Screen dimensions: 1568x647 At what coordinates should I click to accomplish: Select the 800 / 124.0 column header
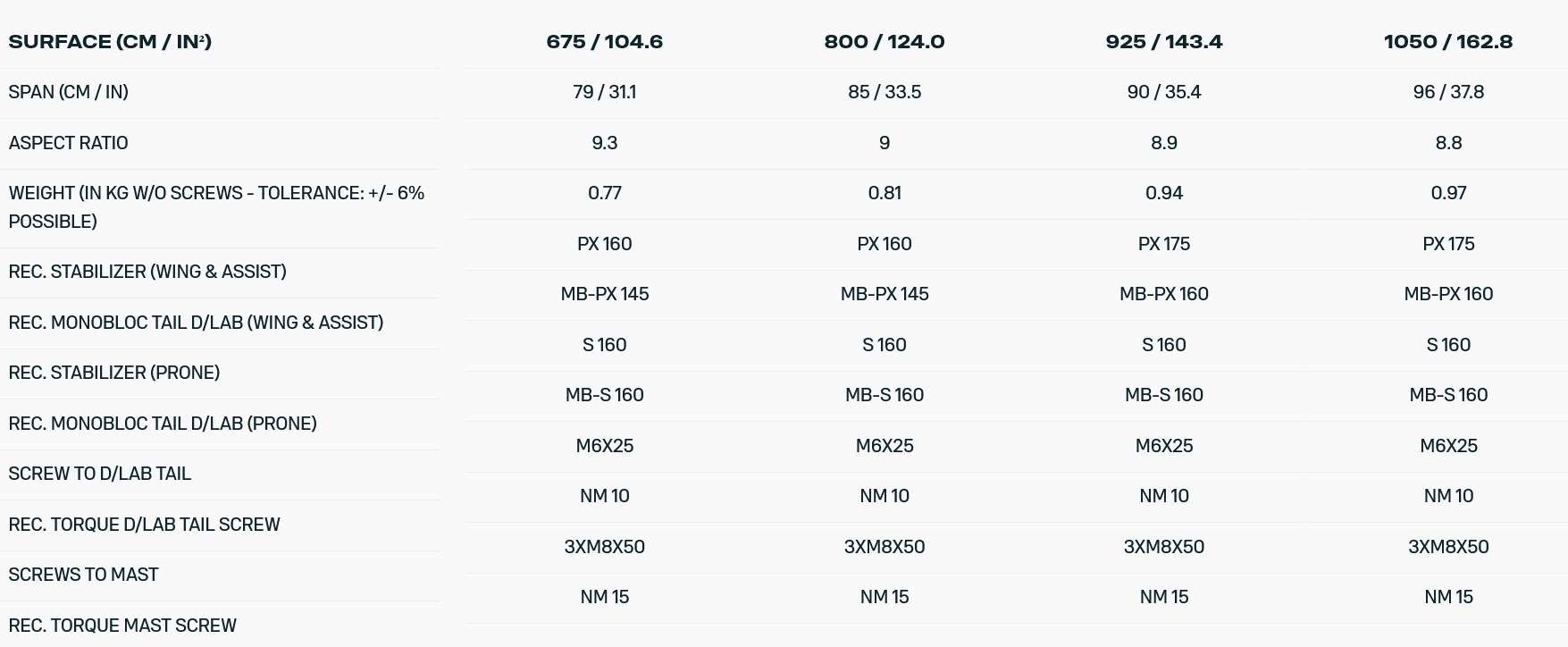[x=884, y=42]
